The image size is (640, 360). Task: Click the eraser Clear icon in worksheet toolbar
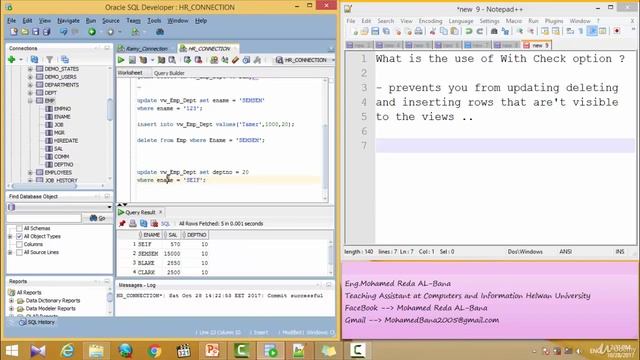(236, 60)
